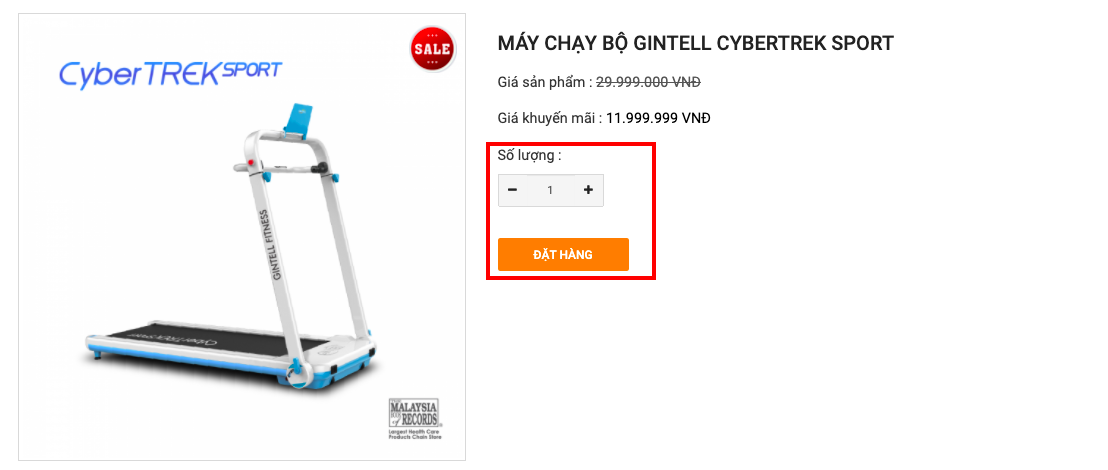The width and height of the screenshot is (1108, 470).
Task: Click the orange ĐẶT HÀNG button
Action: point(563,254)
